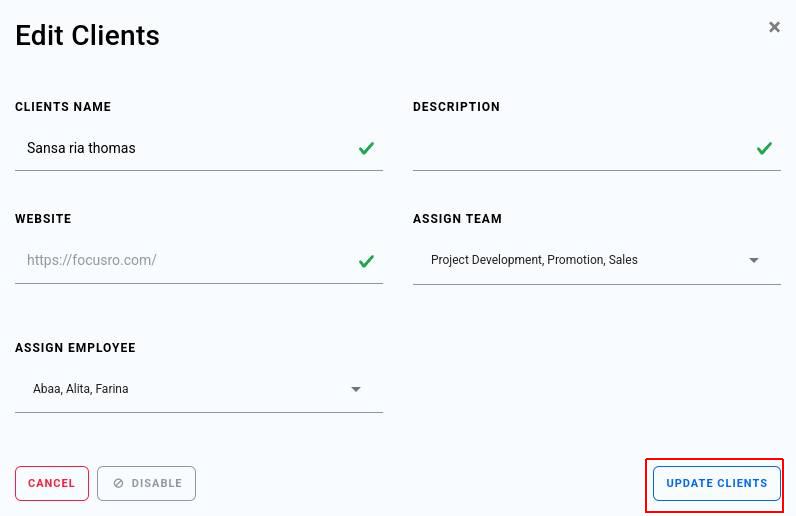Screen dimensions: 796x516
Task: Close the Edit Clients dialog with X
Action: tap(774, 27)
